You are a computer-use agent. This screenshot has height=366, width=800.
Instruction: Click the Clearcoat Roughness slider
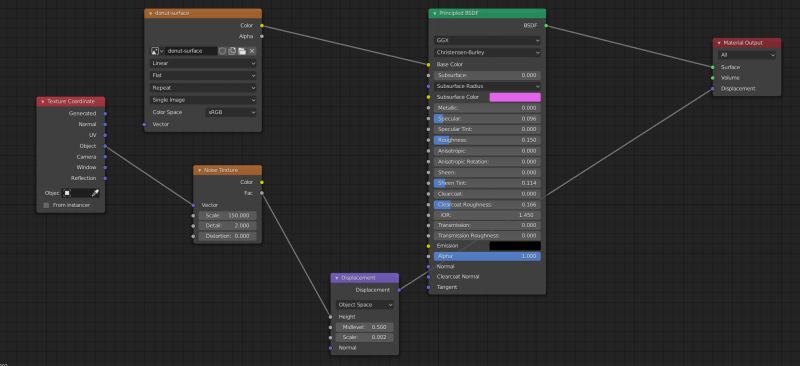[x=487, y=205]
